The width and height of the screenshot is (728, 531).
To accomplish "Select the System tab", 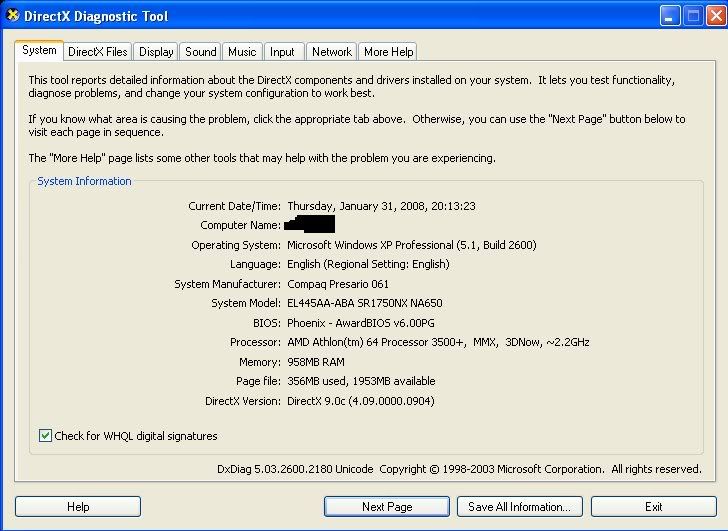I will coord(39,50).
